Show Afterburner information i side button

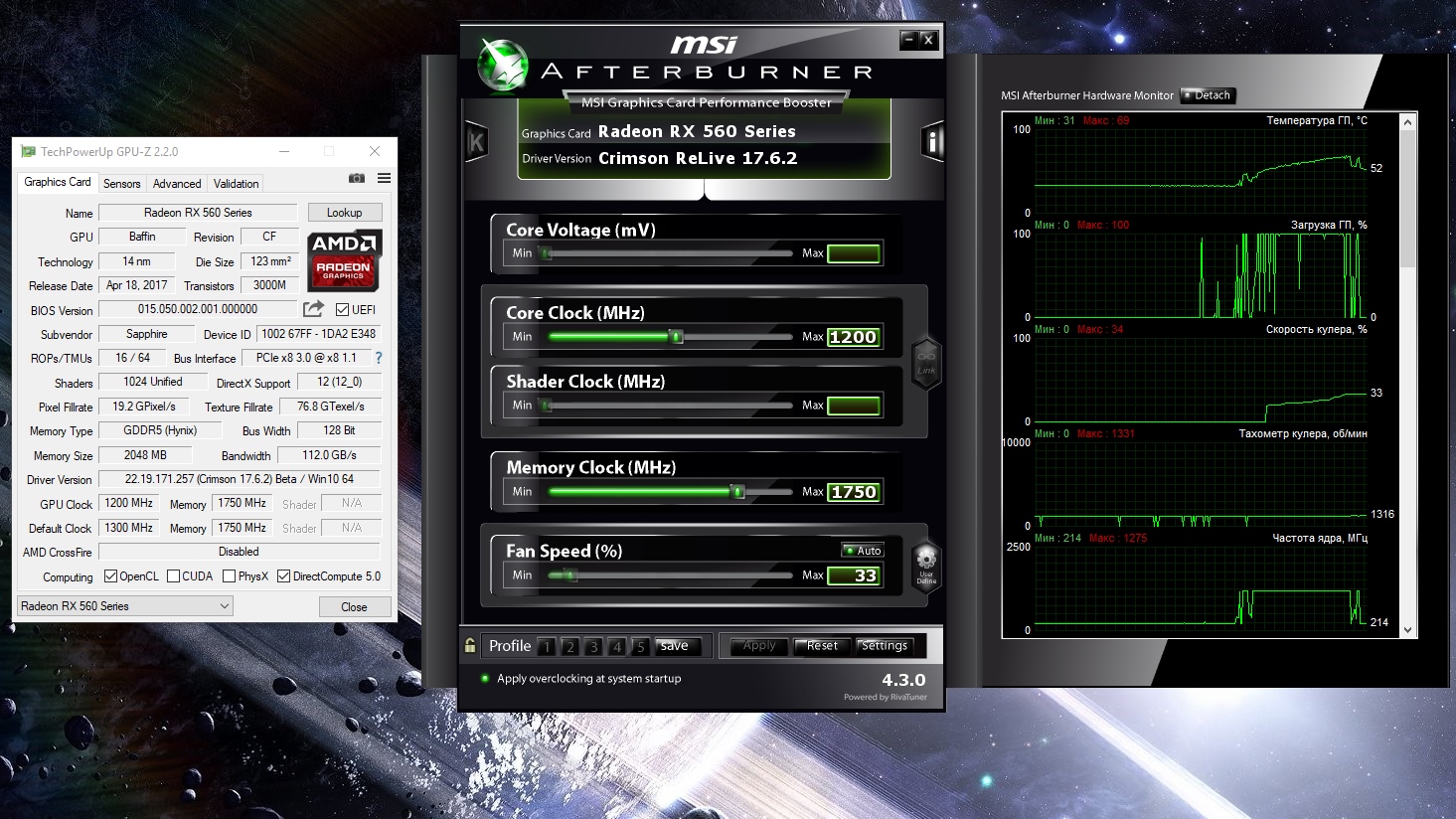click(x=932, y=142)
